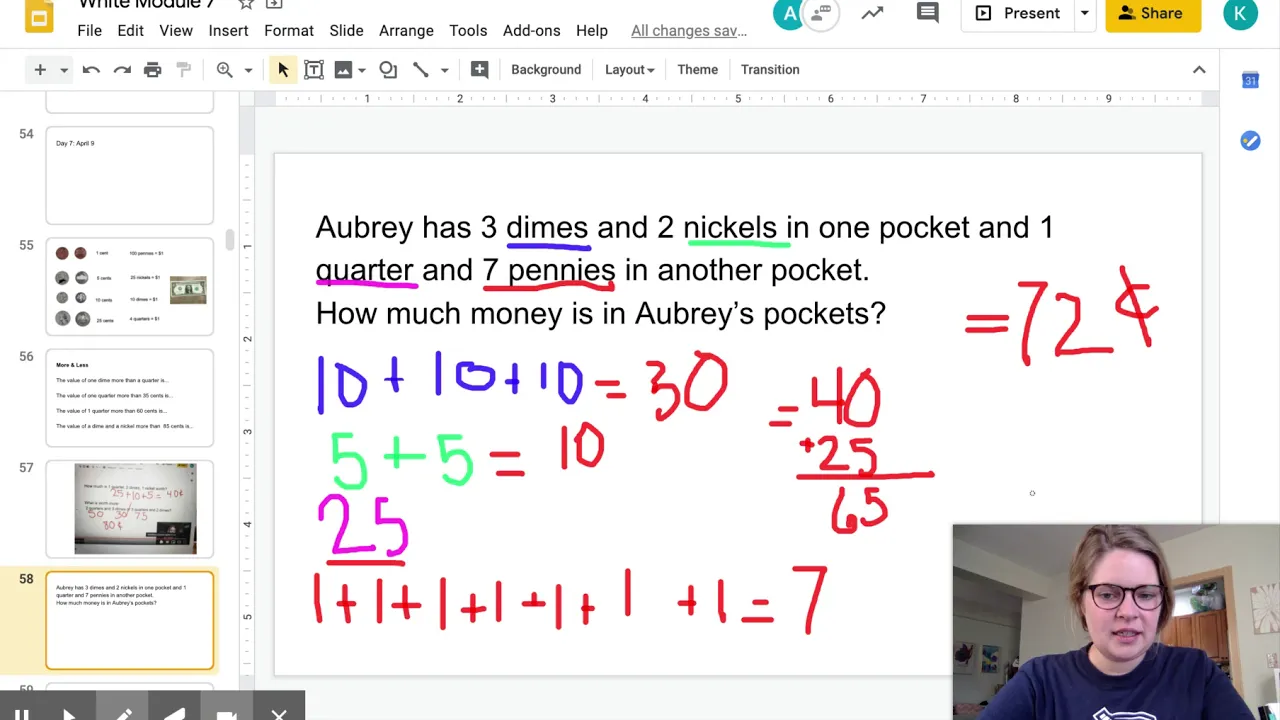This screenshot has height=720, width=1280.
Task: Expand the Present options dropdown arrow
Action: 1084,13
